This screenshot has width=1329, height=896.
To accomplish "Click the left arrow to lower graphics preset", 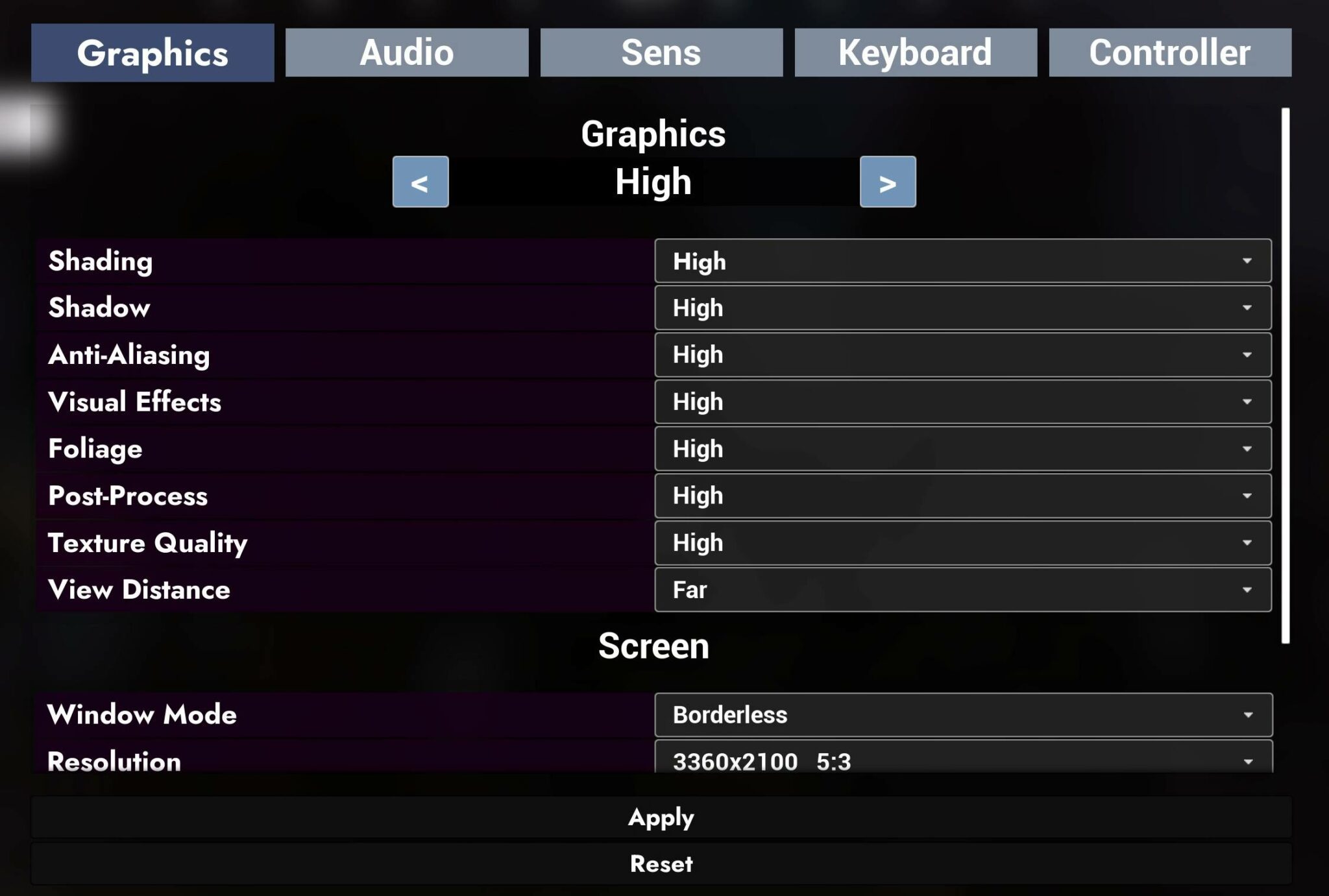I will point(421,182).
